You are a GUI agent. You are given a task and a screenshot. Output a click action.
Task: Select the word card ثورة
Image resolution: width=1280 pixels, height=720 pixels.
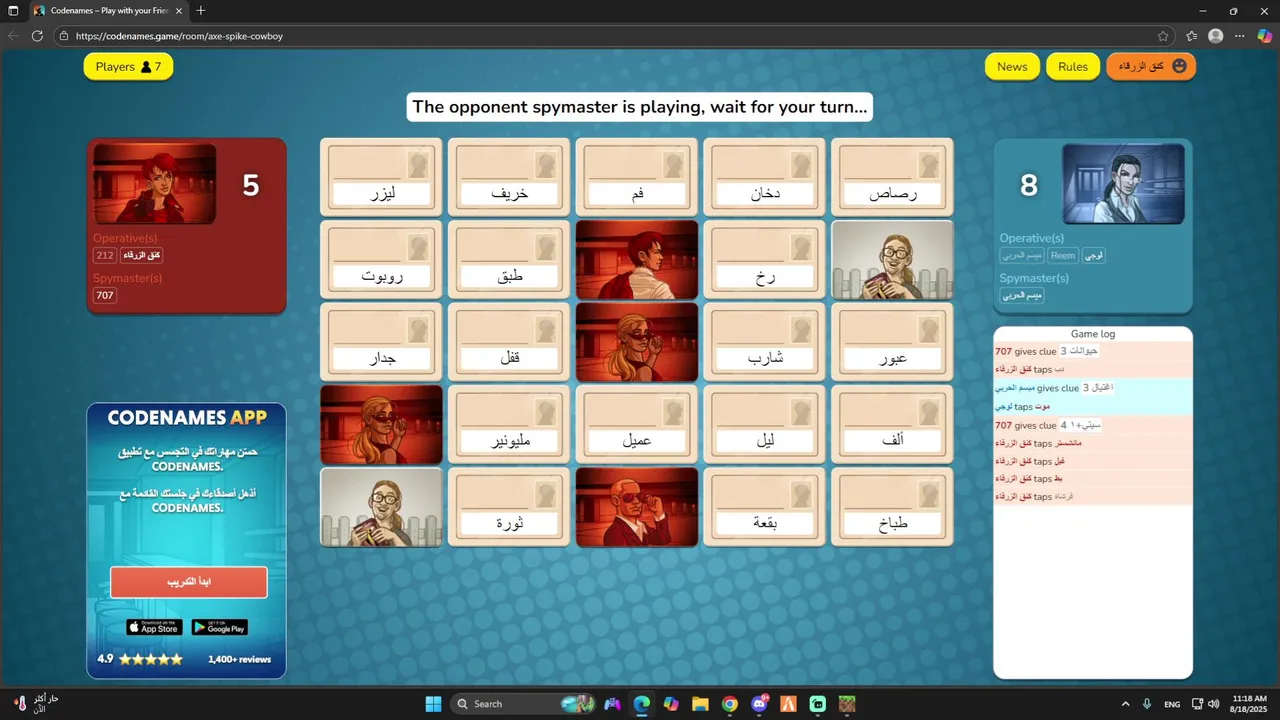point(509,507)
